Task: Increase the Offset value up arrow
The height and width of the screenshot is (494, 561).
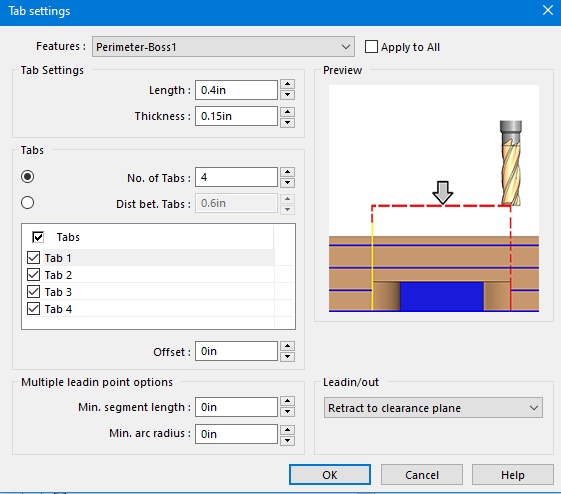Action: point(287,346)
